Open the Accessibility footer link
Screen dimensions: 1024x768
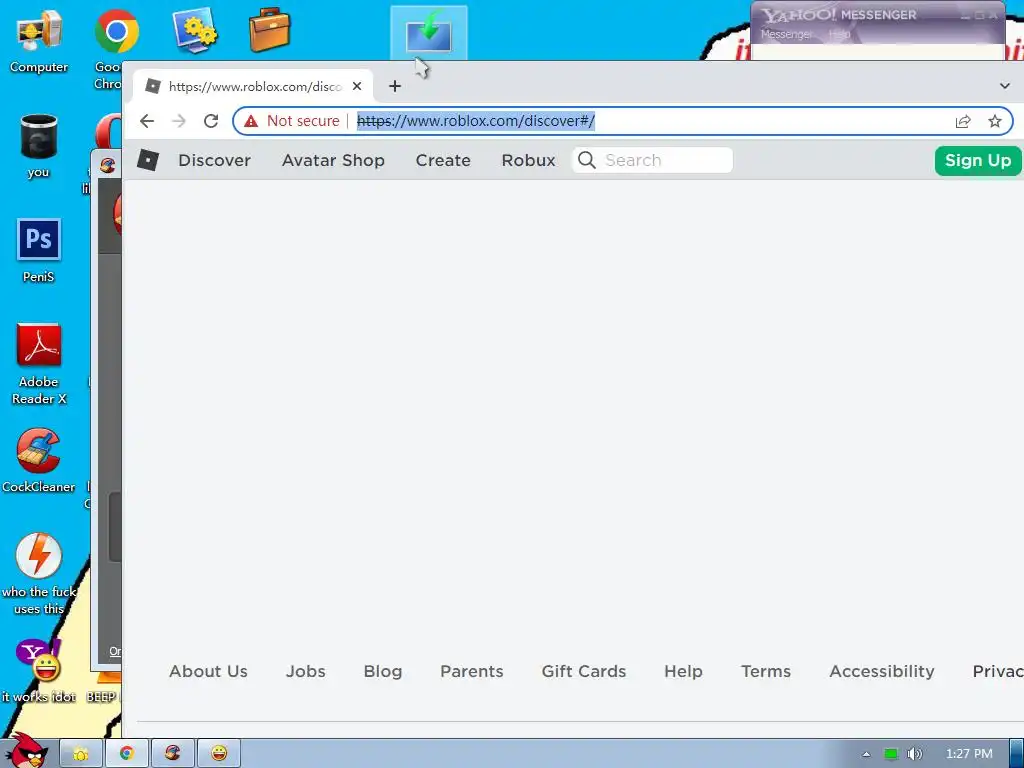[882, 671]
